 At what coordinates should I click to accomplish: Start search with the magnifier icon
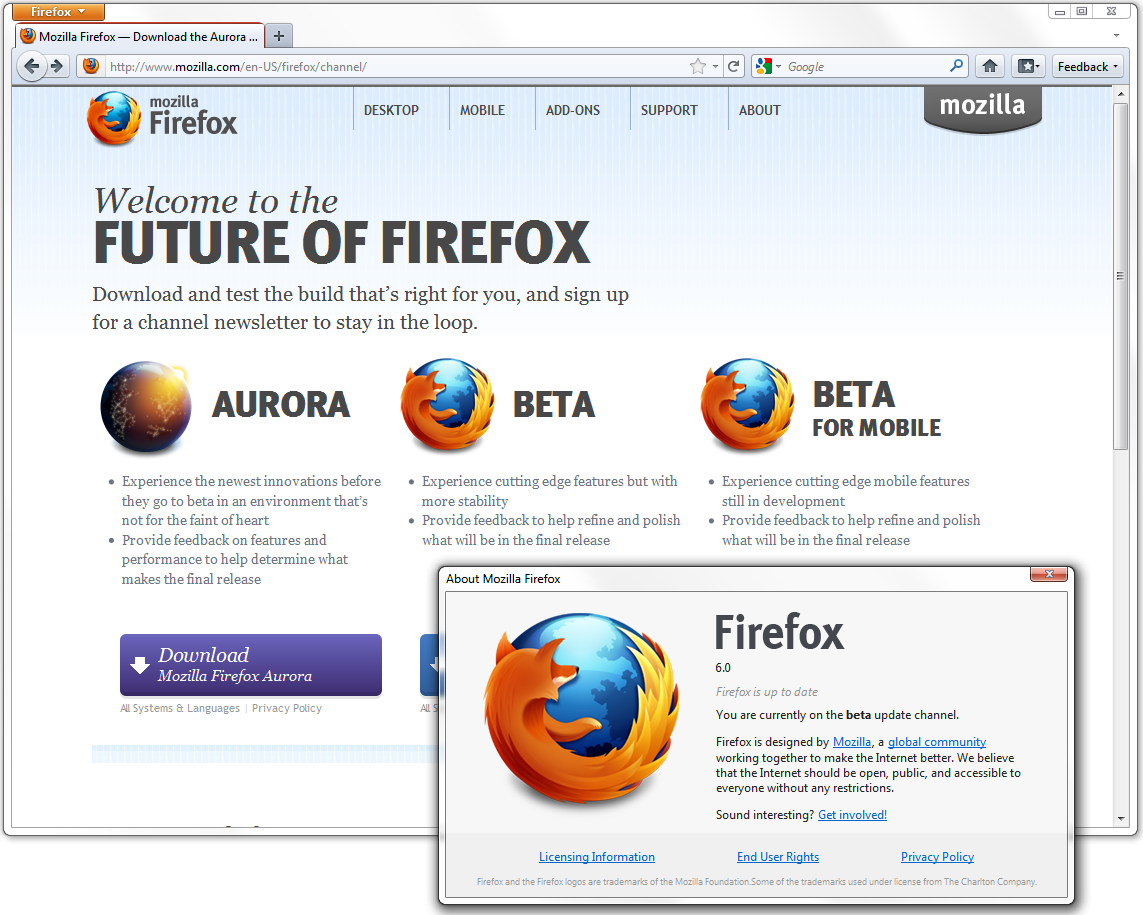(957, 65)
